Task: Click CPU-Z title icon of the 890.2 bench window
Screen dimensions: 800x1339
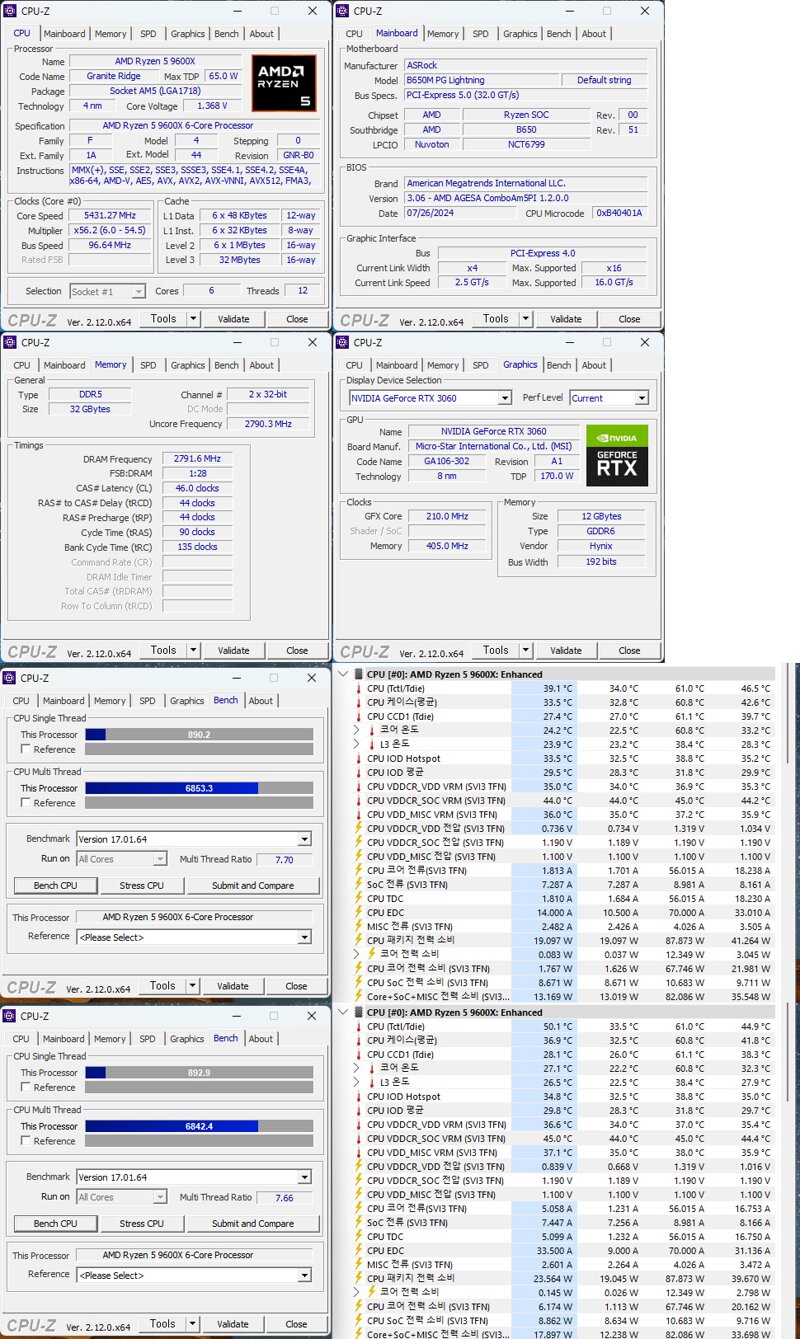Action: coord(11,678)
